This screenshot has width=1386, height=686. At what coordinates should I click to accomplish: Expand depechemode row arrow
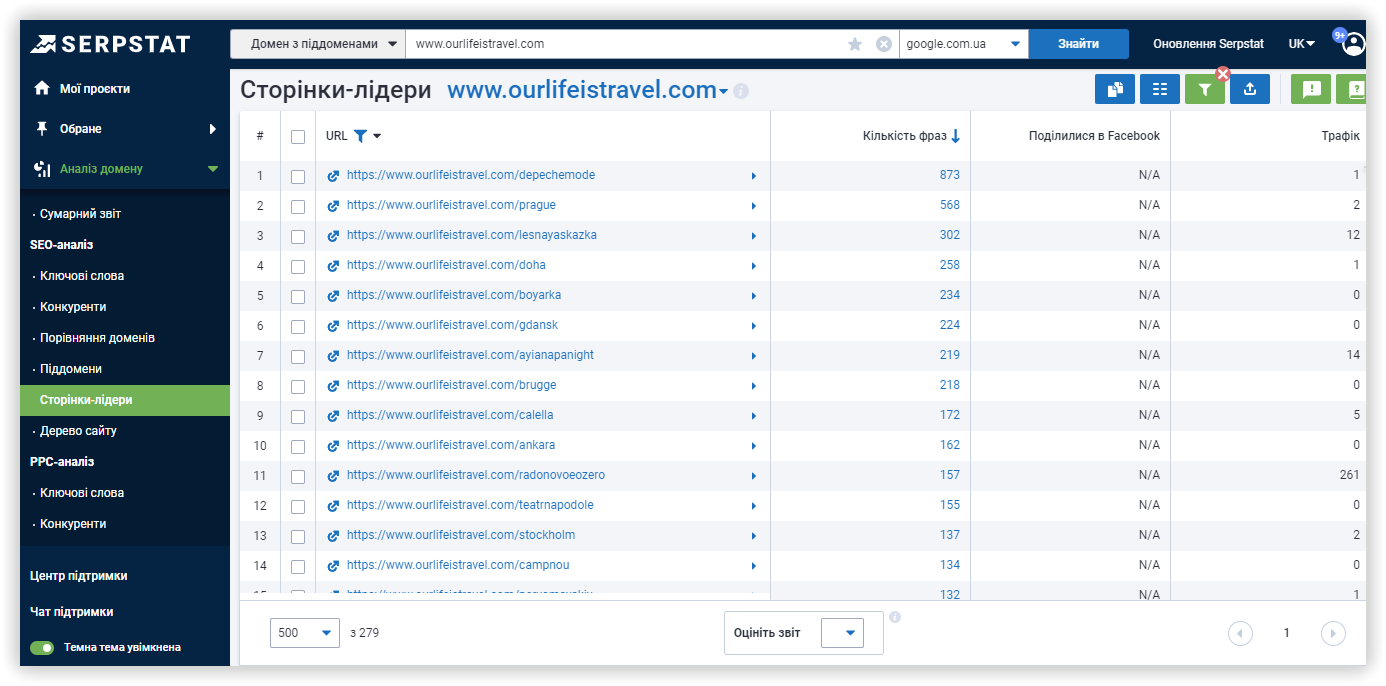coord(753,176)
